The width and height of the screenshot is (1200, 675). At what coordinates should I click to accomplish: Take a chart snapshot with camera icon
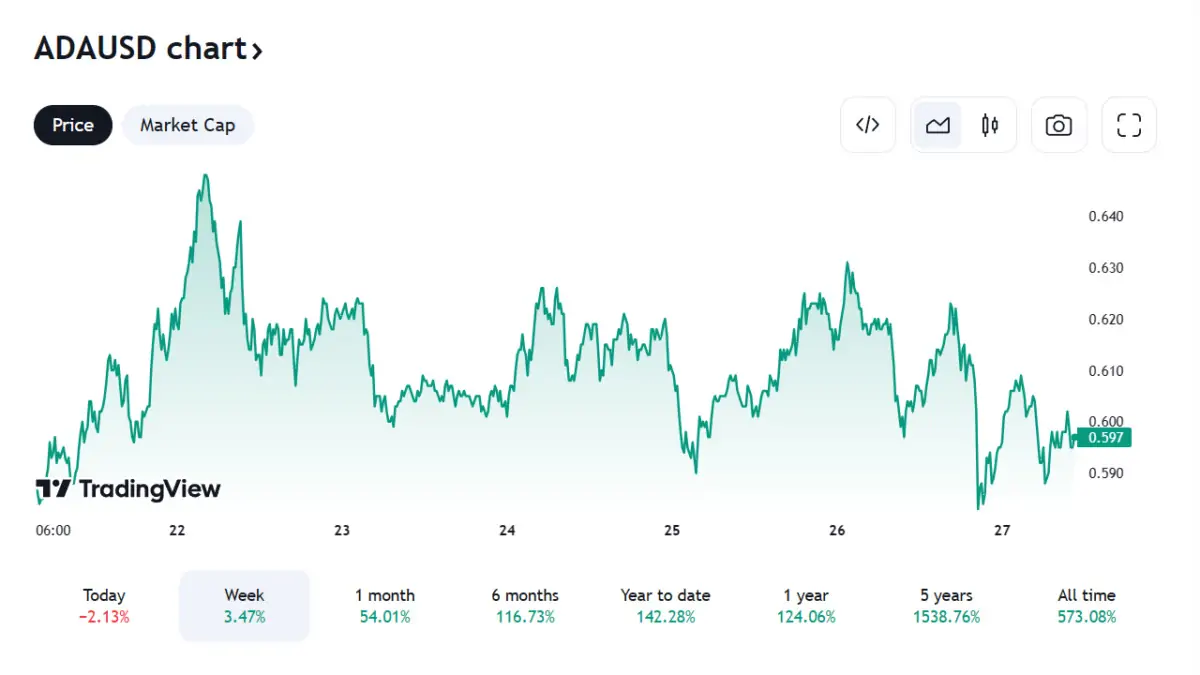coord(1059,125)
